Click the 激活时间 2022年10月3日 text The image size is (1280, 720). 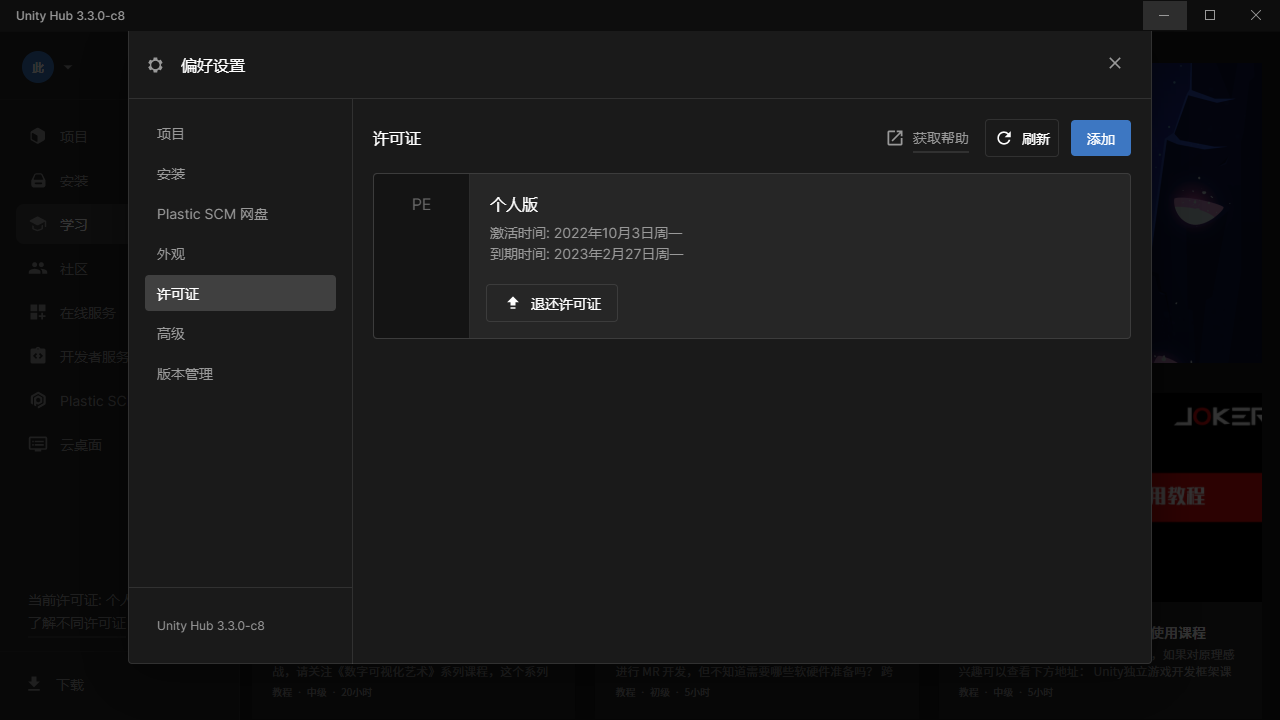[586, 234]
